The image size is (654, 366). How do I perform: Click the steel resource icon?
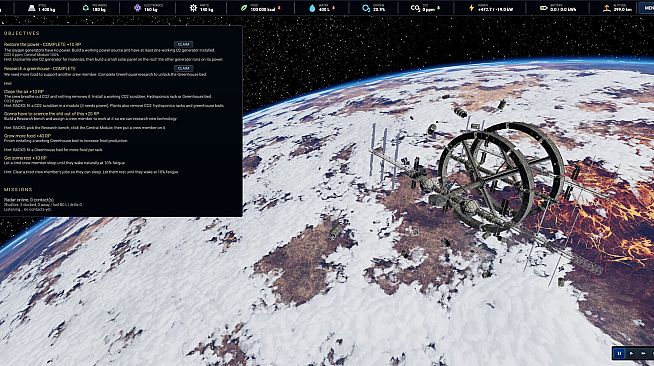pos(31,8)
